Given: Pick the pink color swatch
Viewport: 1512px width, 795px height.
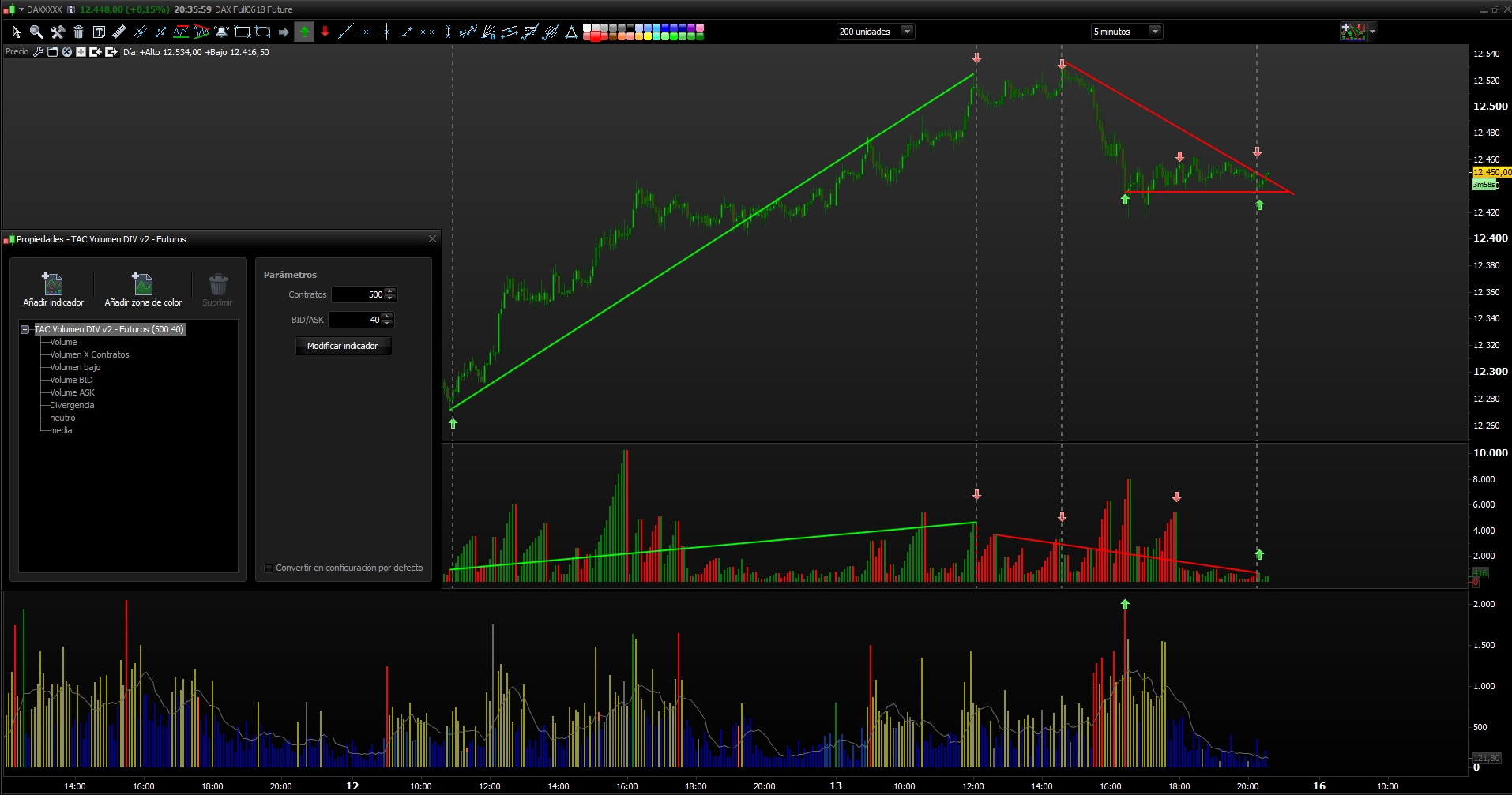Looking at the screenshot, I should 700,28.
